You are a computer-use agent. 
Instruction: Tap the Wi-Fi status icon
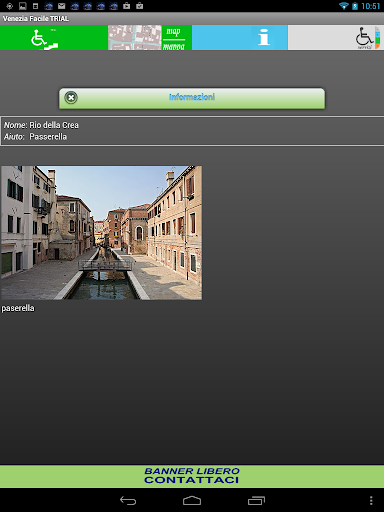tap(343, 6)
